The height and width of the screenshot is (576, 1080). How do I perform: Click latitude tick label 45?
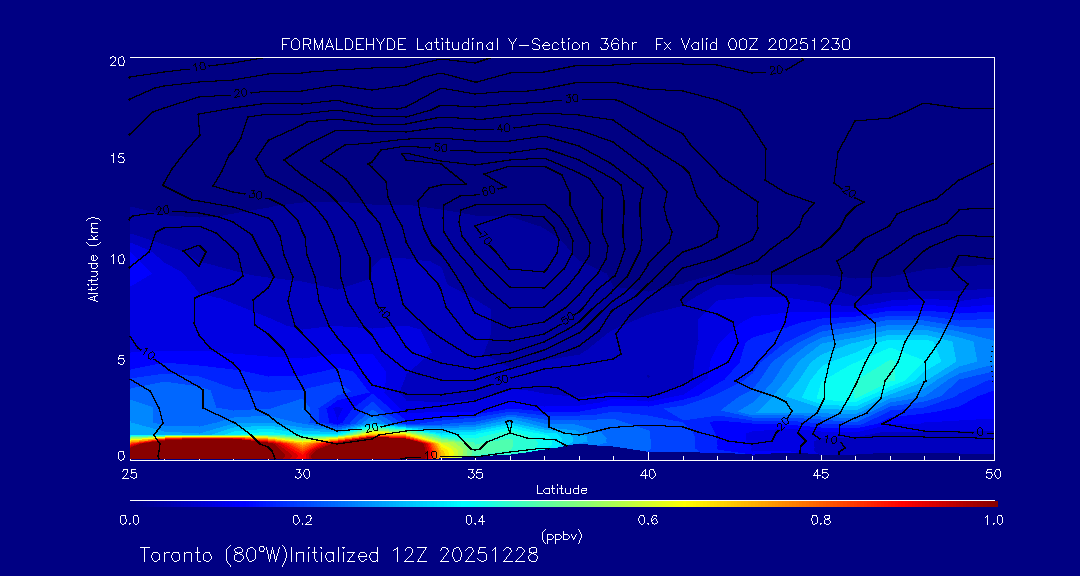[x=821, y=473]
